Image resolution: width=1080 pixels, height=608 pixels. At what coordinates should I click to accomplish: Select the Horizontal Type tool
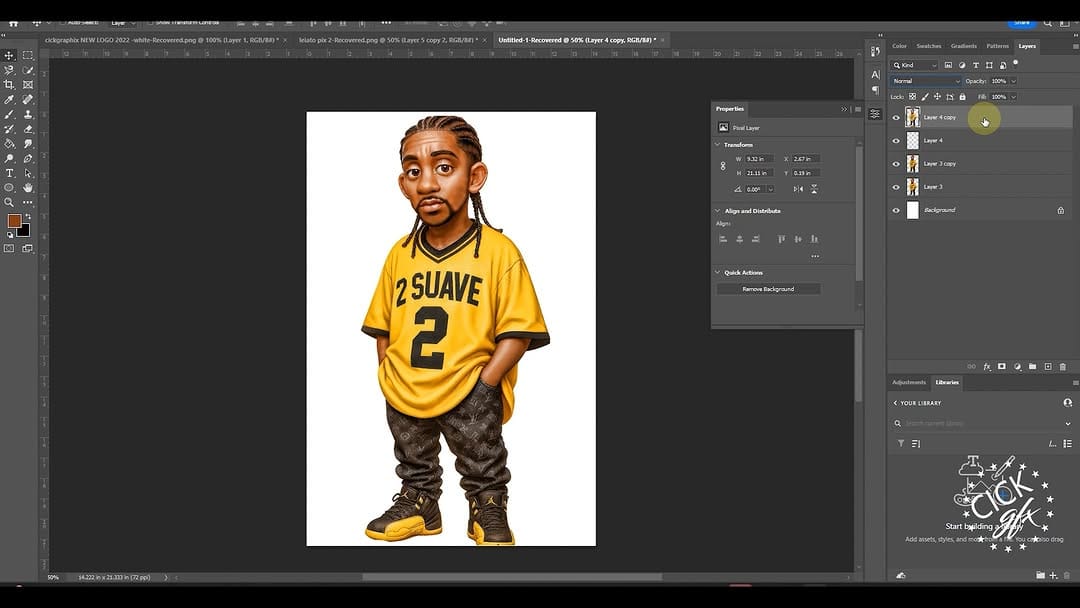pyautogui.click(x=10, y=173)
